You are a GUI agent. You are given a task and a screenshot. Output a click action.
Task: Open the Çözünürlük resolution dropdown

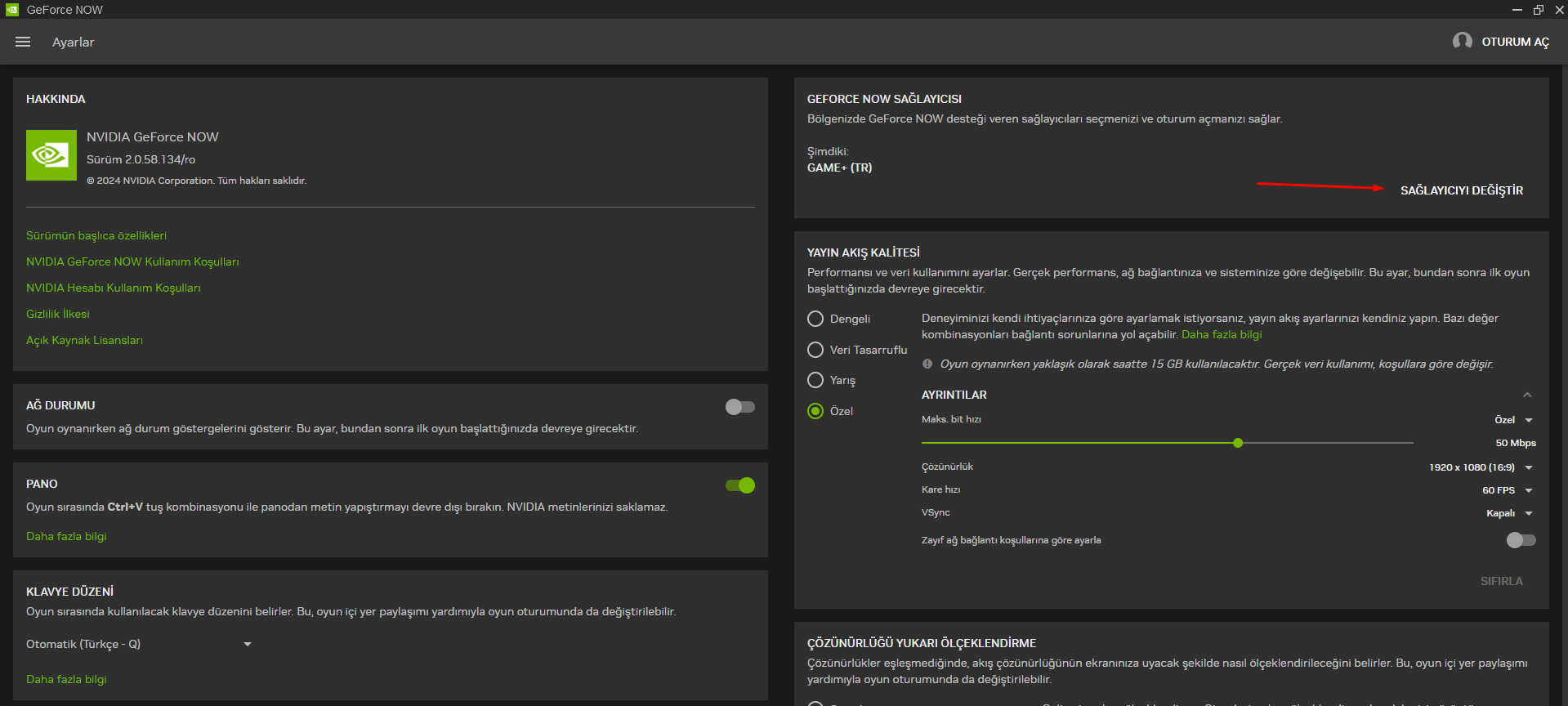pyautogui.click(x=1528, y=467)
